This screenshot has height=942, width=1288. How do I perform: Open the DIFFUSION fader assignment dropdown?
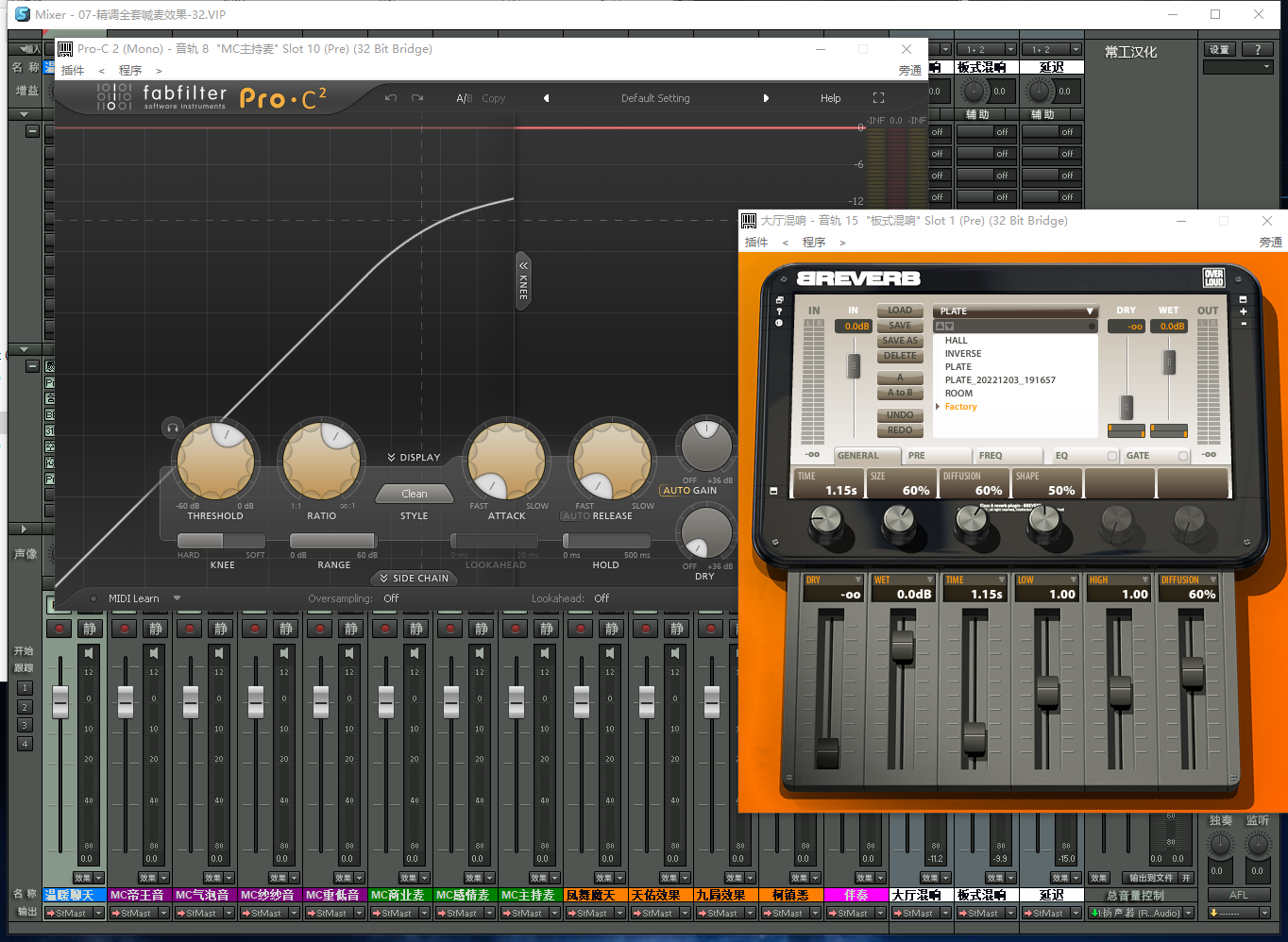[1212, 580]
